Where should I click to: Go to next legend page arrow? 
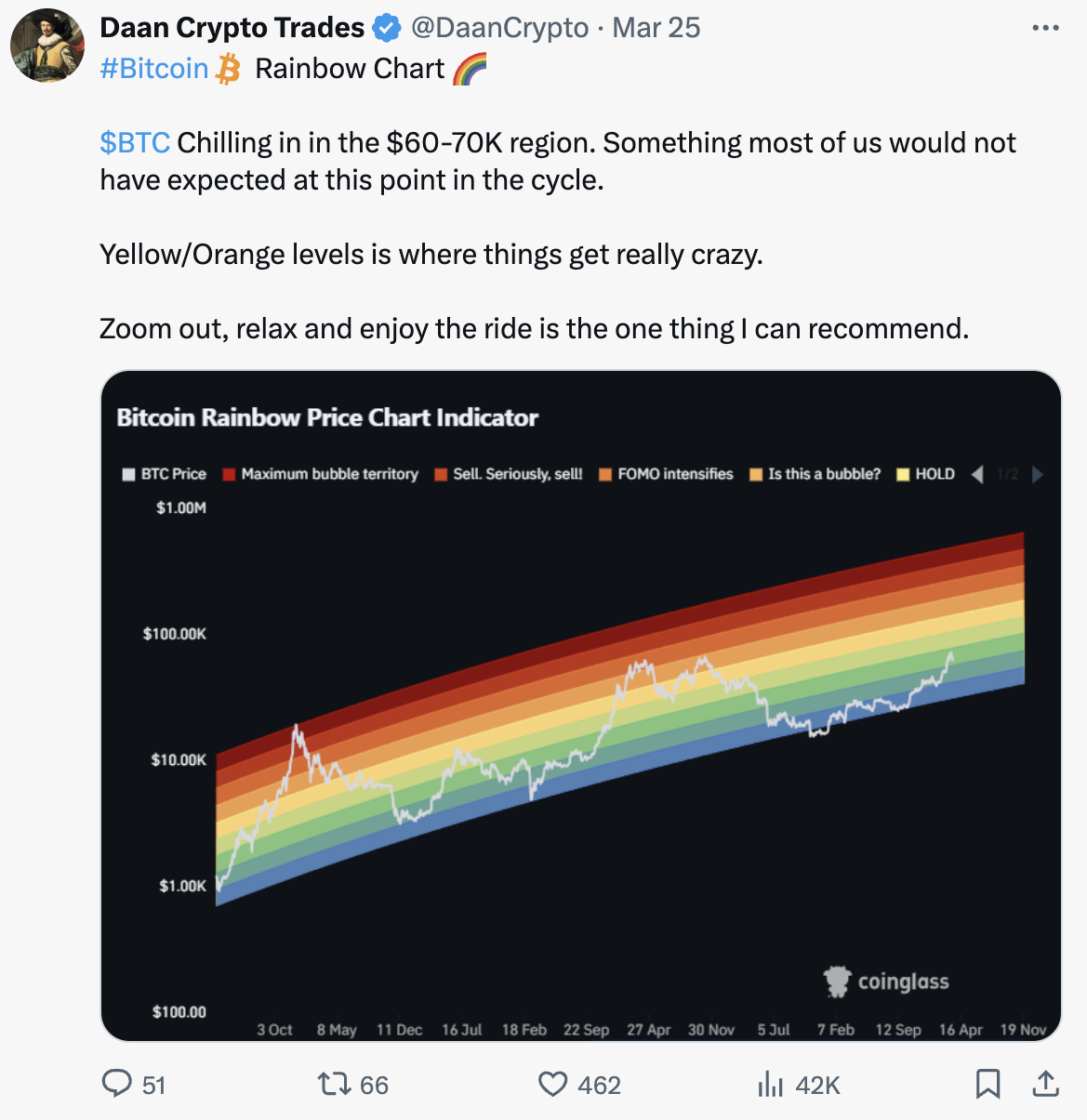pos(1038,474)
